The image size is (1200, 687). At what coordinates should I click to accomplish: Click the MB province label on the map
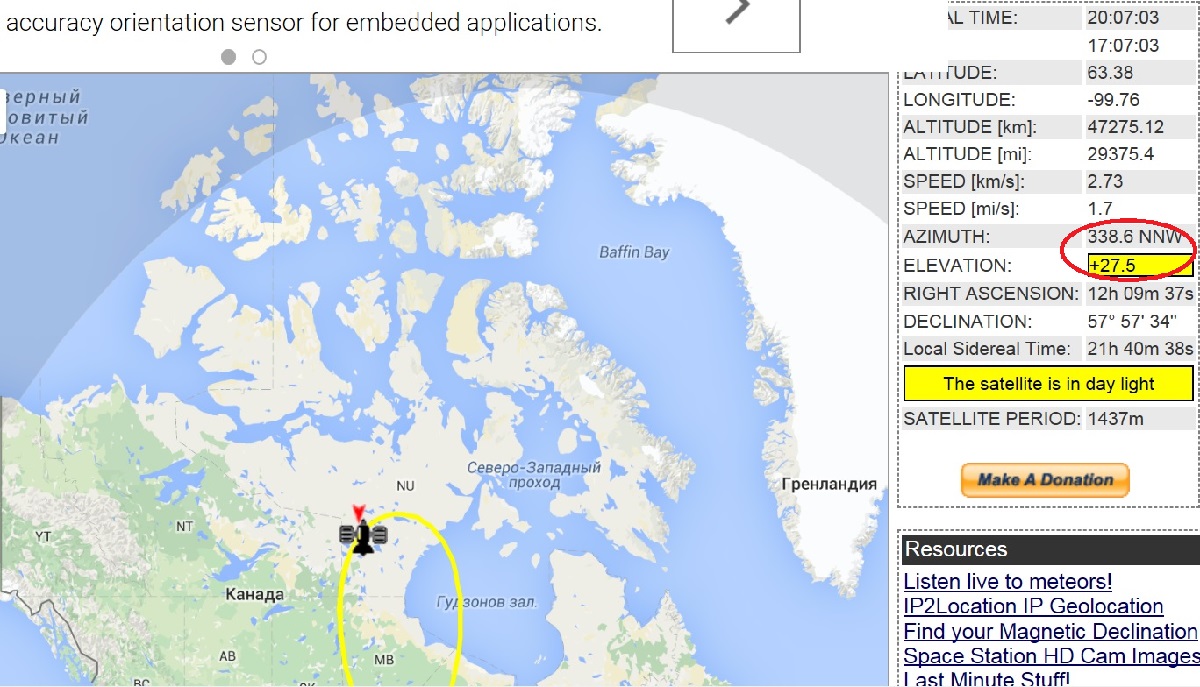(x=384, y=660)
